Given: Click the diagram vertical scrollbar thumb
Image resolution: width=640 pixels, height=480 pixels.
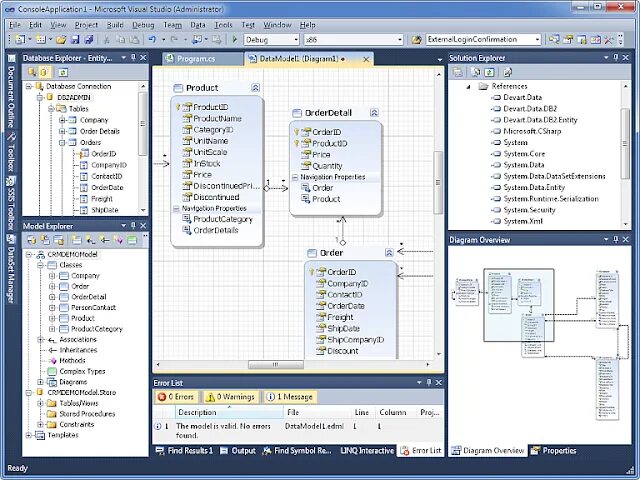Looking at the screenshot, I should pos(438,182).
